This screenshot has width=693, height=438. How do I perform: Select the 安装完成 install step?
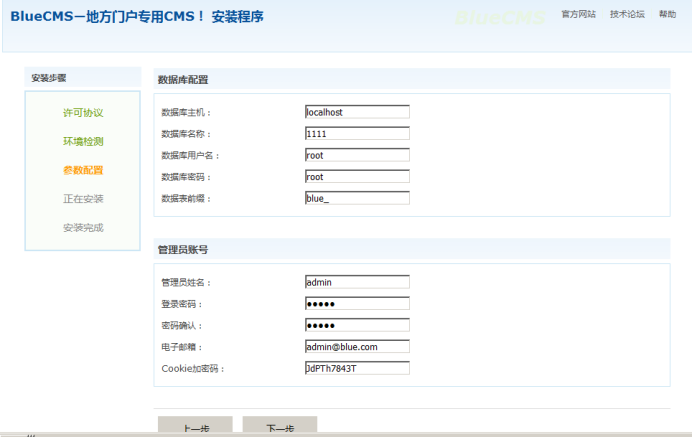click(x=83, y=228)
